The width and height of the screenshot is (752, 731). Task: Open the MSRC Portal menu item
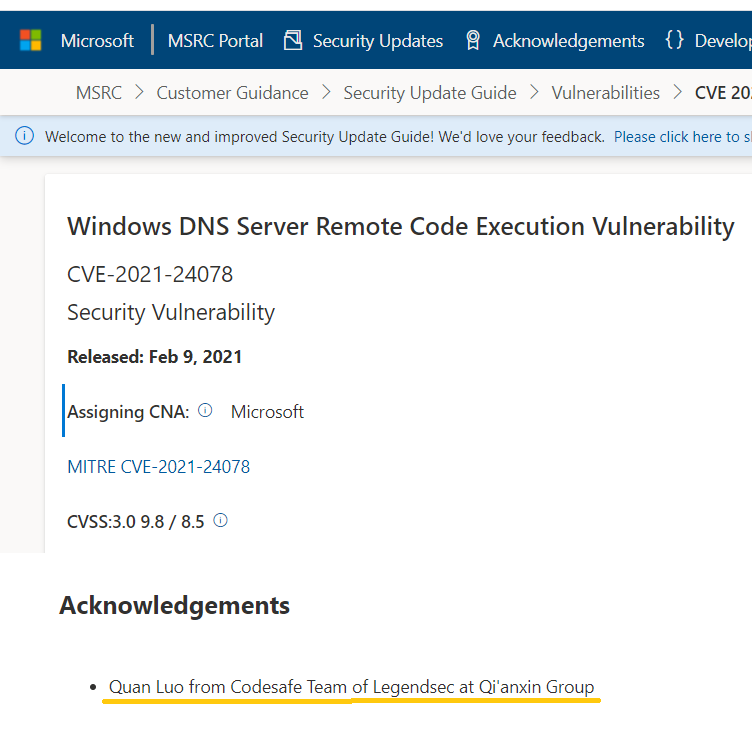pos(215,41)
